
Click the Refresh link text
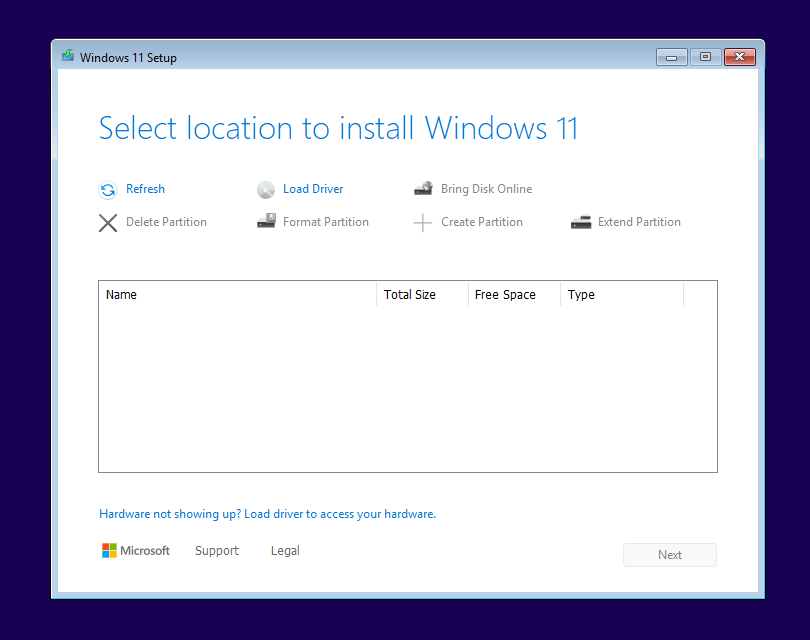pyautogui.click(x=145, y=189)
